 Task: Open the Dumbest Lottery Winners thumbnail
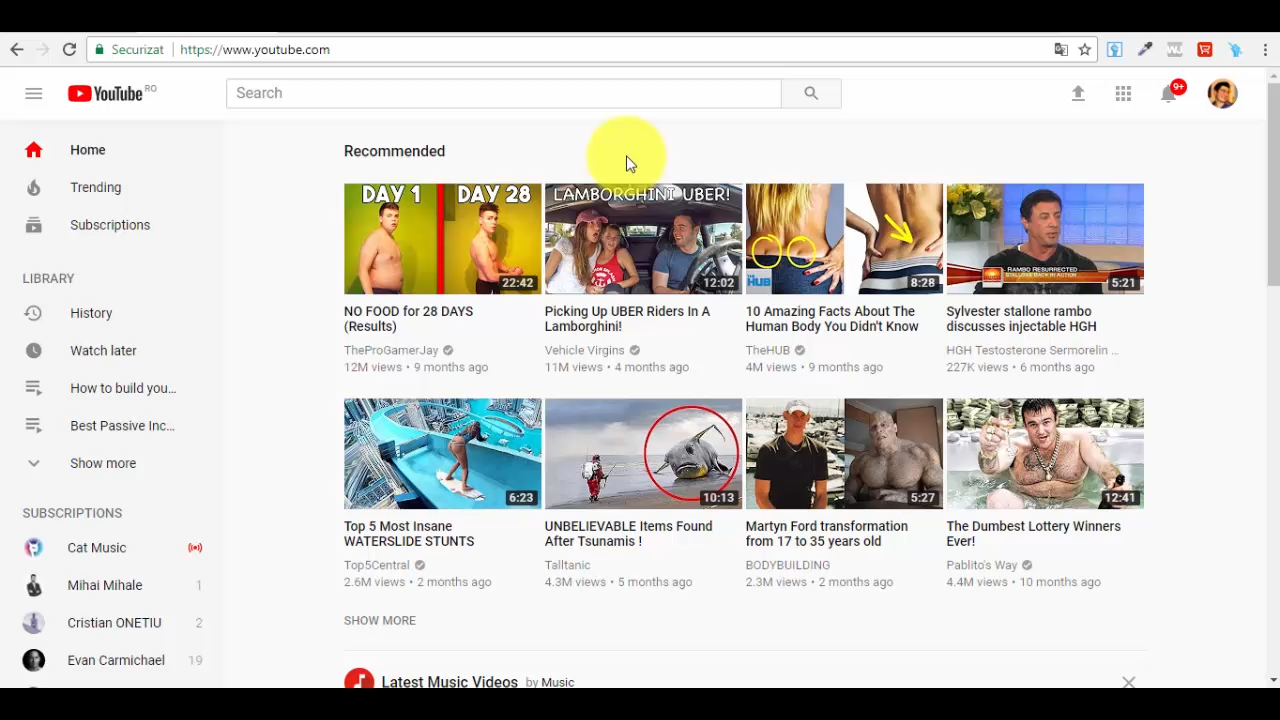point(1045,454)
